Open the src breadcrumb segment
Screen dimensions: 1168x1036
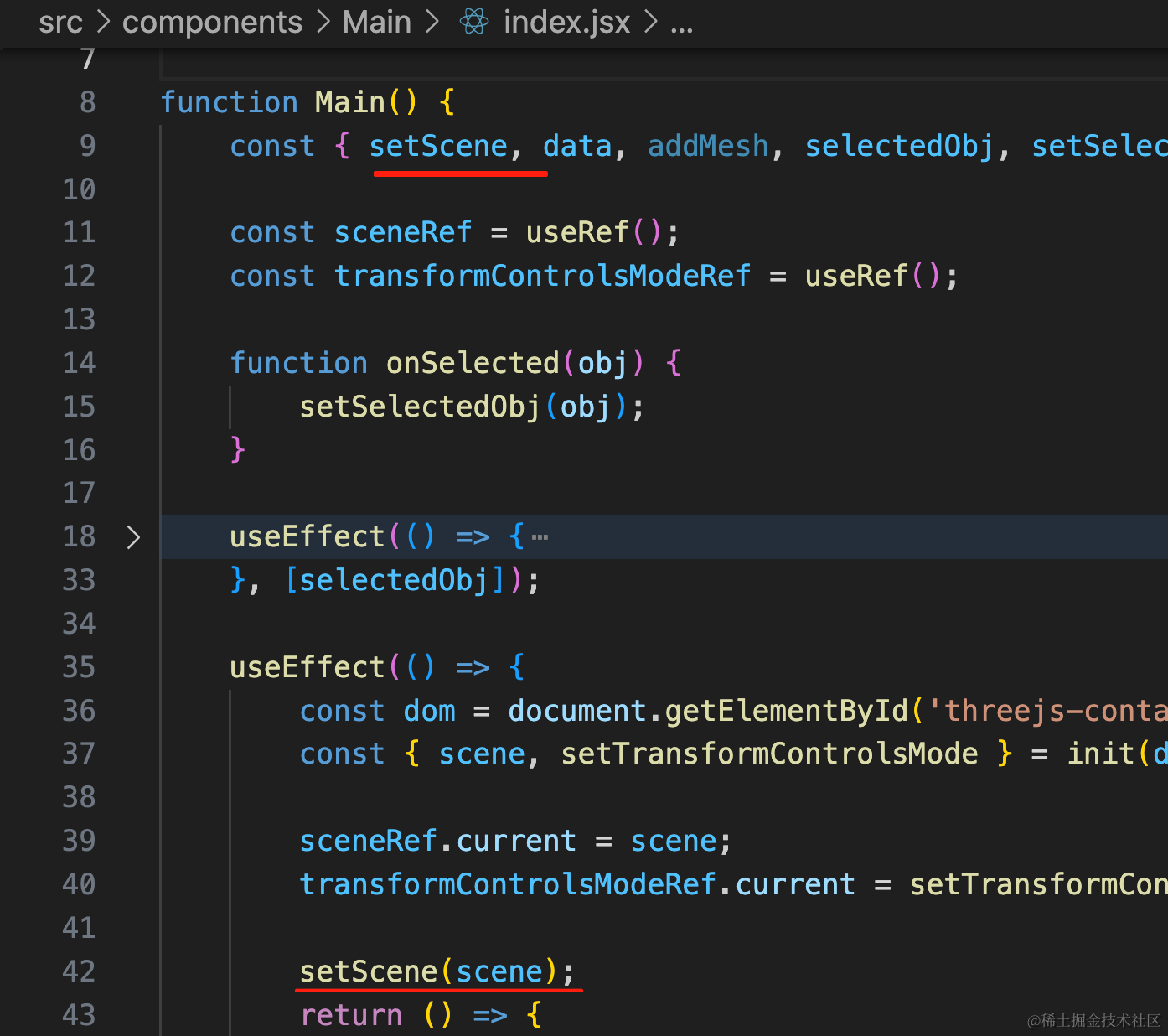(60, 22)
